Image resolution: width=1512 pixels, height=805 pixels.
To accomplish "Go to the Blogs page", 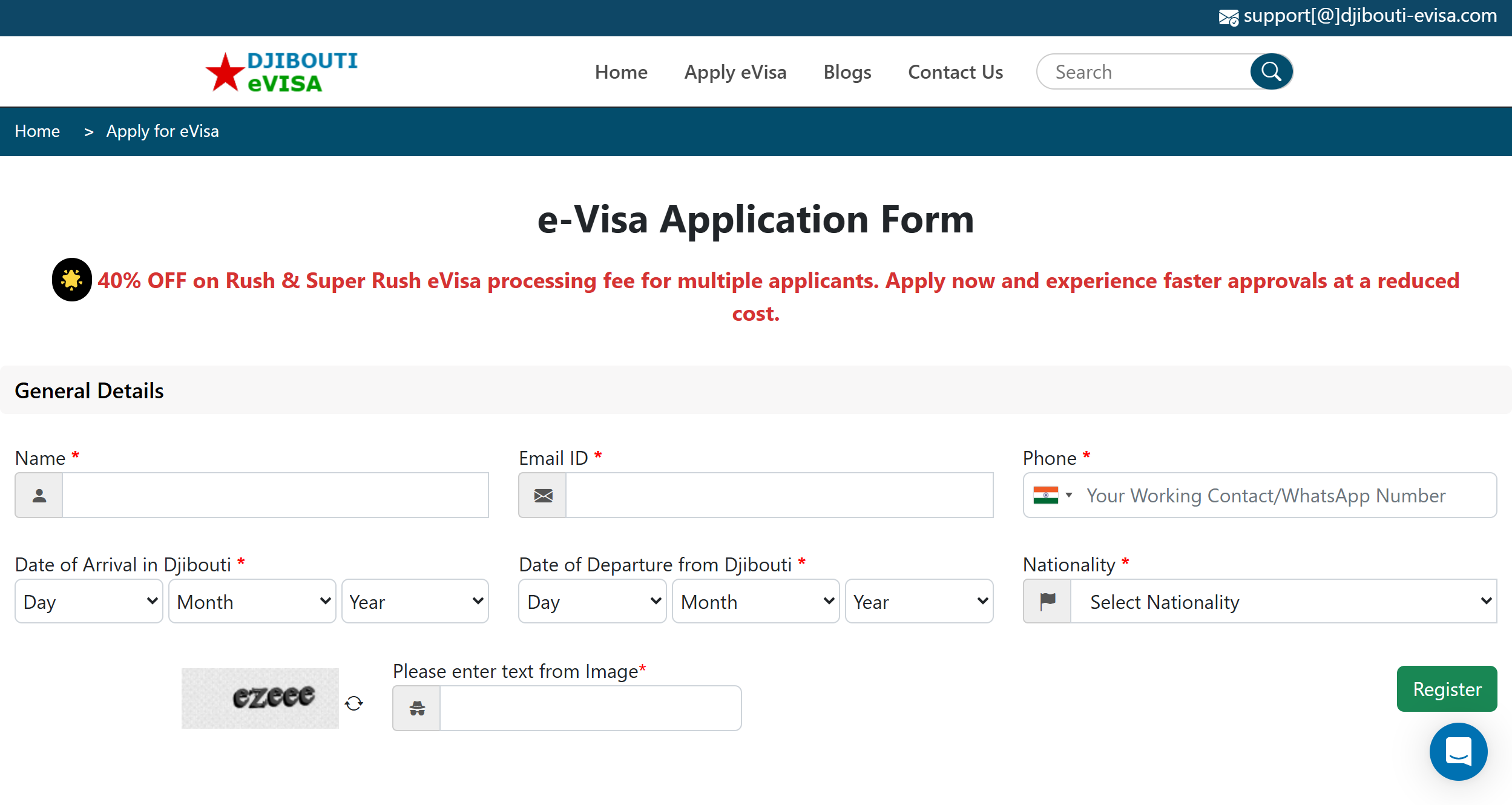I will pos(847,71).
